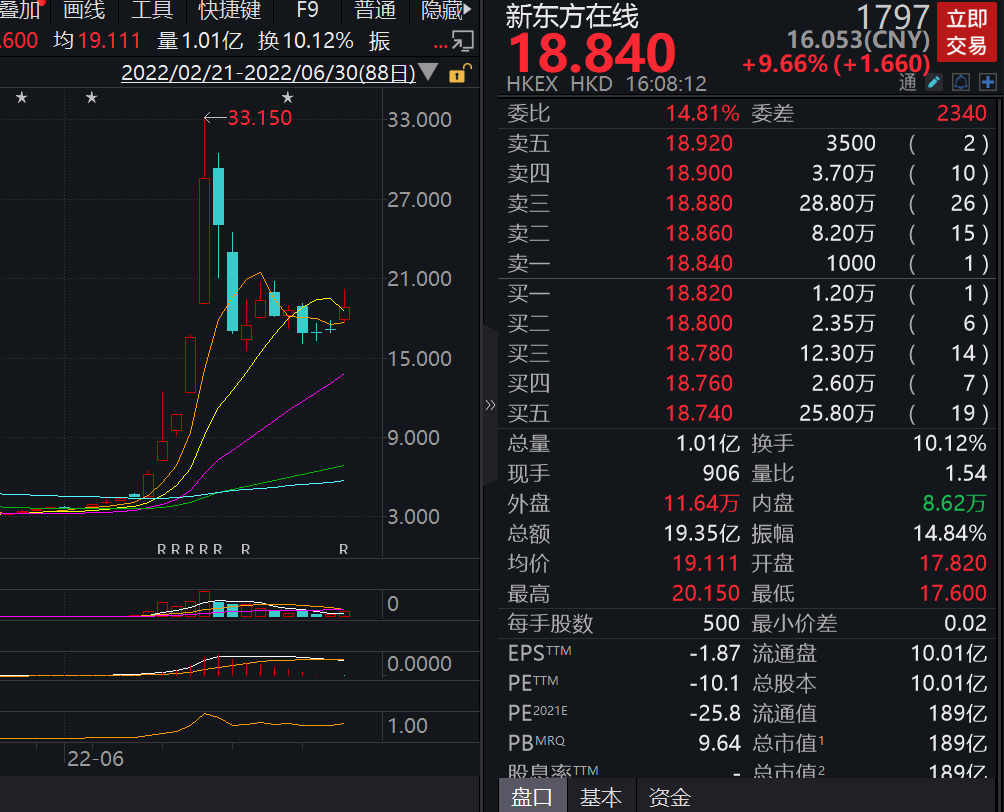Viewport: 1004px width, 812px height.
Task: Select the 买三 bid price 18.780
Action: click(x=699, y=353)
